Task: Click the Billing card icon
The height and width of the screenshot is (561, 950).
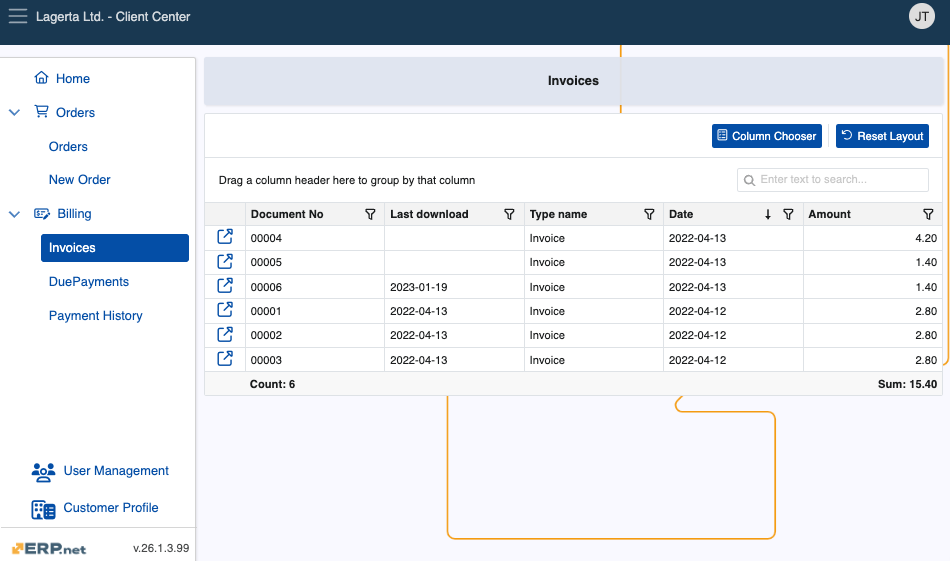Action: (42, 213)
